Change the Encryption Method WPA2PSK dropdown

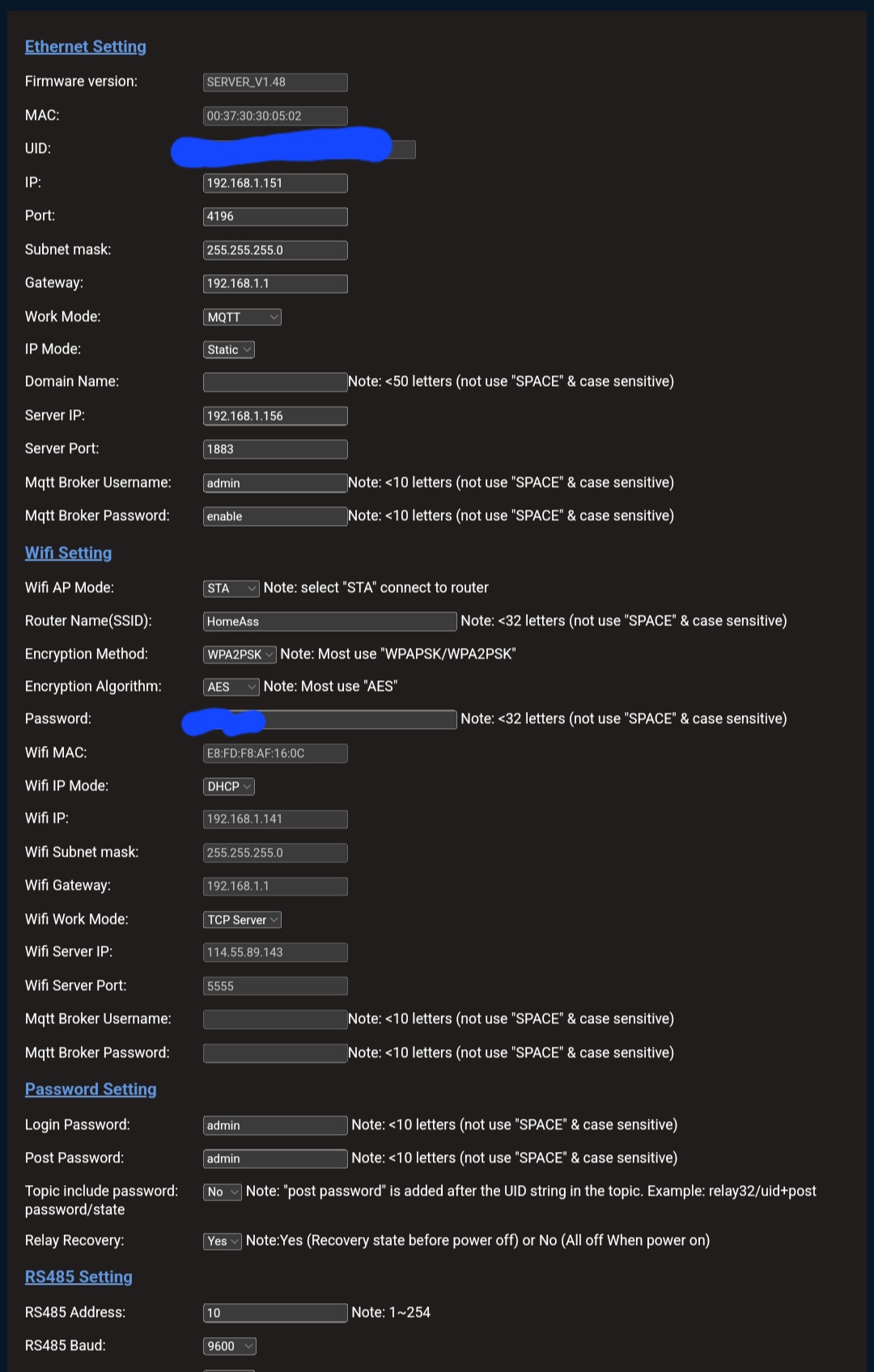240,654
